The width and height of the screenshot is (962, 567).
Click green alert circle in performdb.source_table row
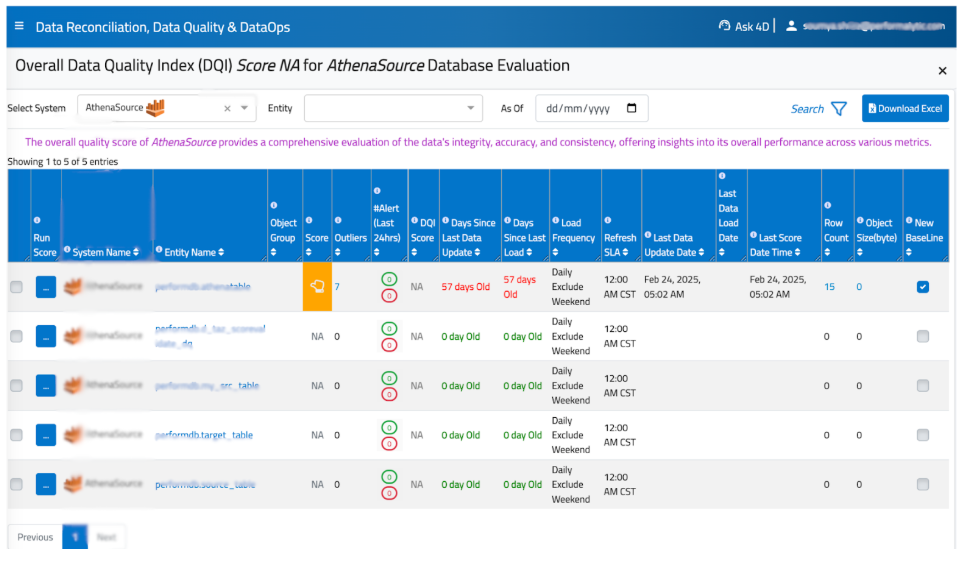(389, 477)
